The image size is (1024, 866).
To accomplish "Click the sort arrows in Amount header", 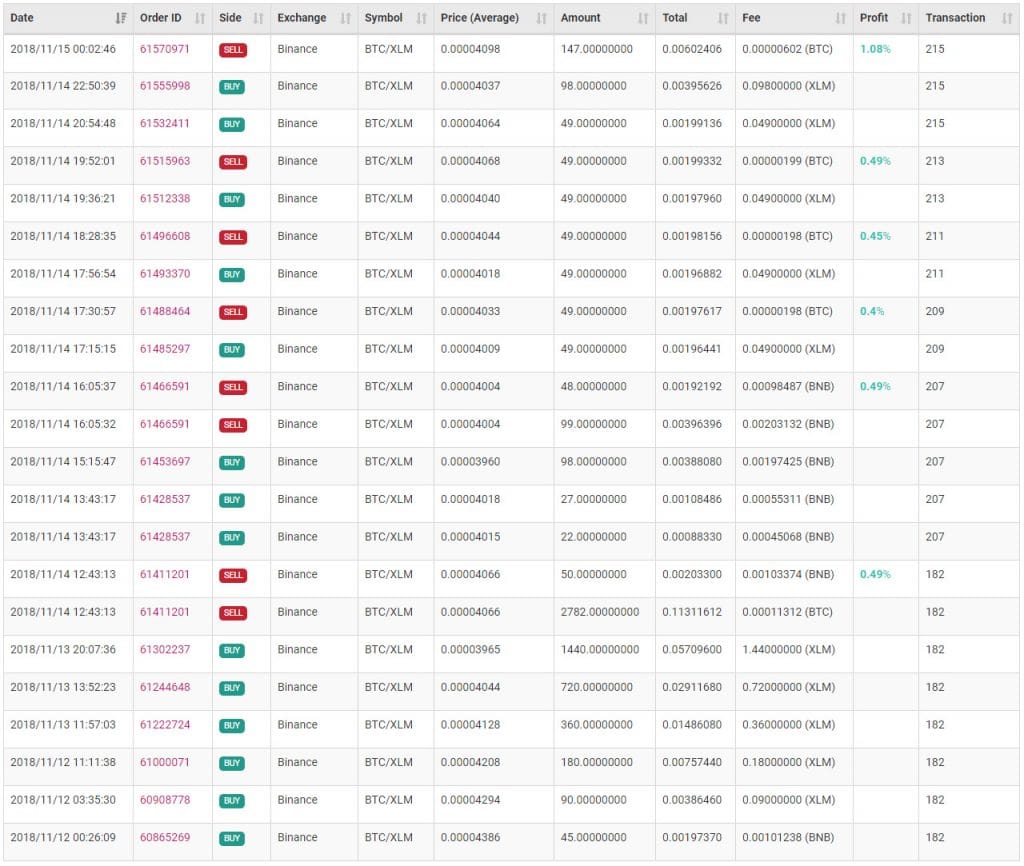I will pos(643,18).
